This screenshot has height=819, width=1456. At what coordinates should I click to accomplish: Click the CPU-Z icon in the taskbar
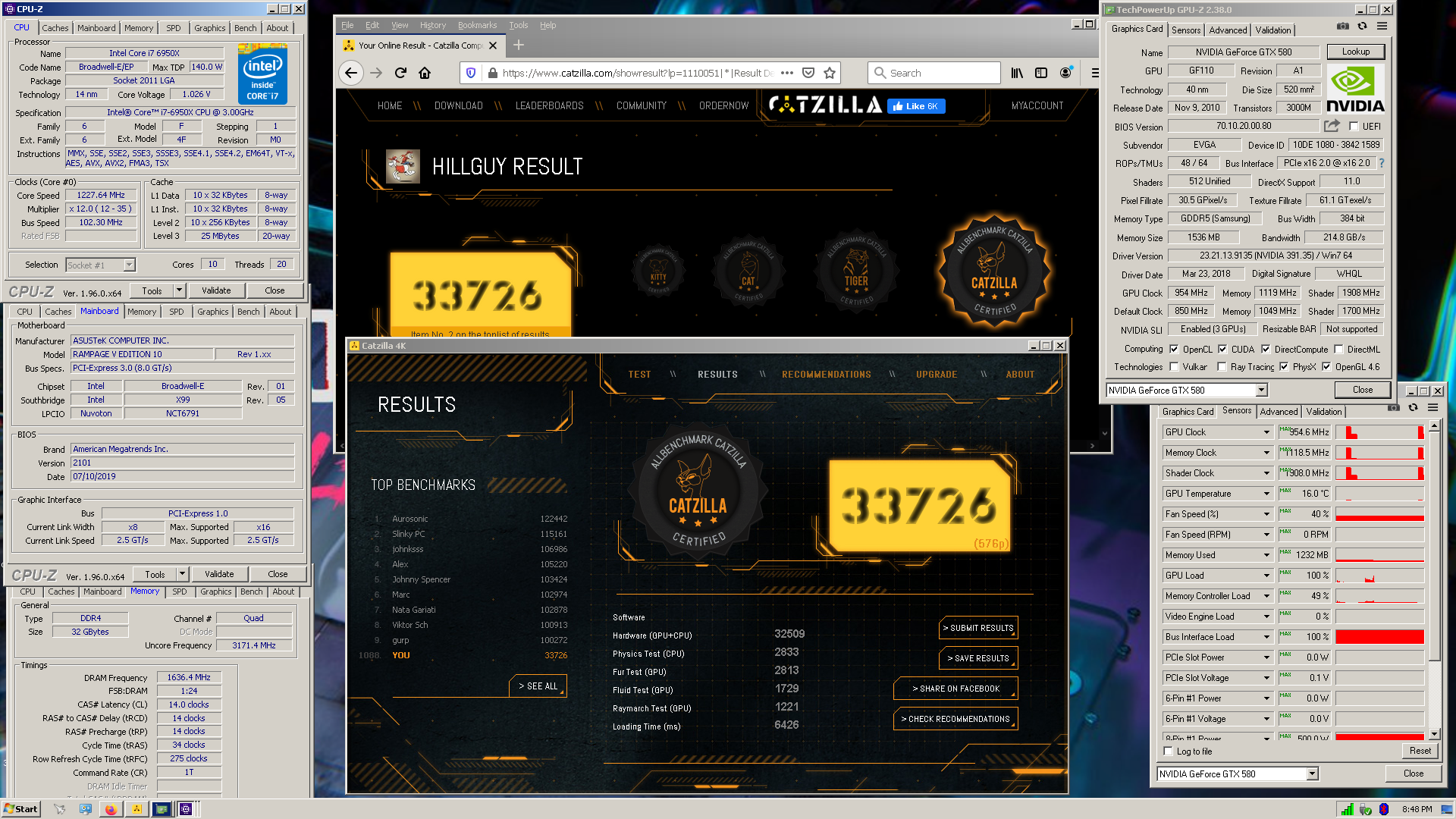pyautogui.click(x=186, y=809)
